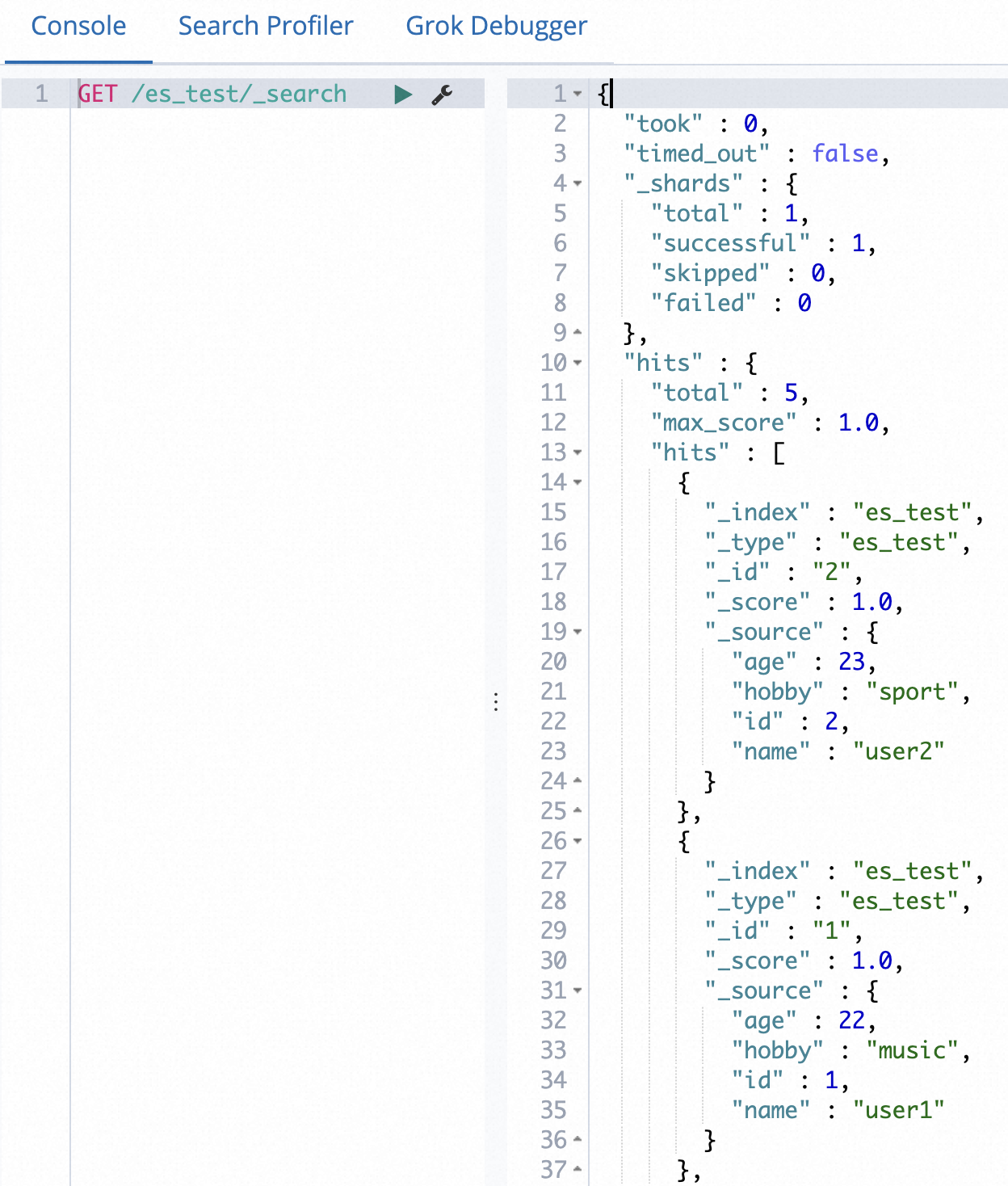Image resolution: width=1008 pixels, height=1186 pixels.
Task: Switch to the Console tab
Action: click(x=78, y=26)
